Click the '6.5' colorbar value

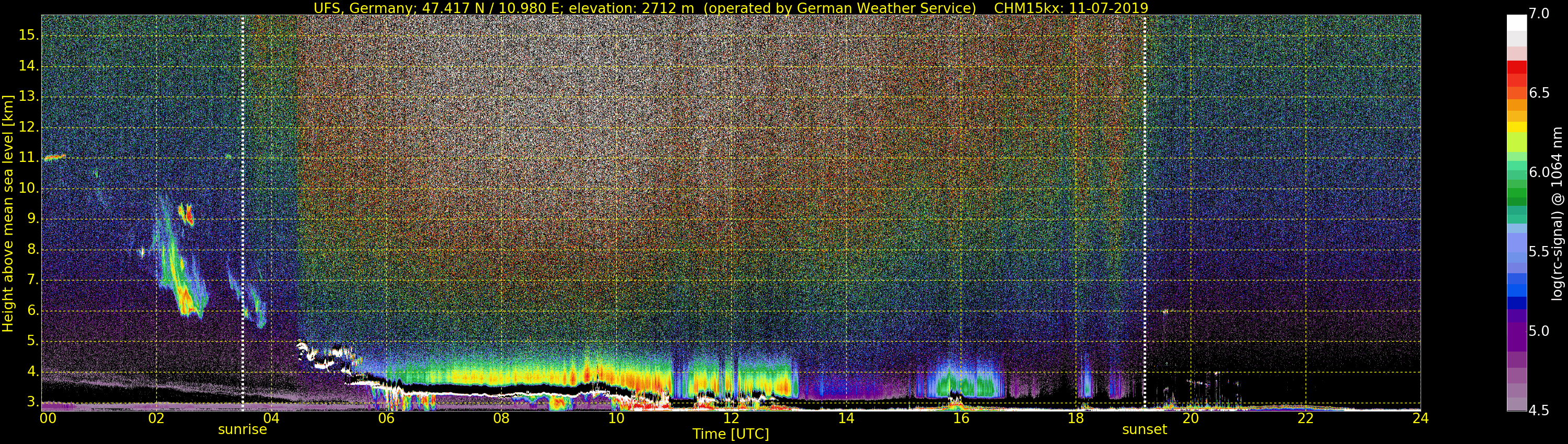click(x=1539, y=92)
